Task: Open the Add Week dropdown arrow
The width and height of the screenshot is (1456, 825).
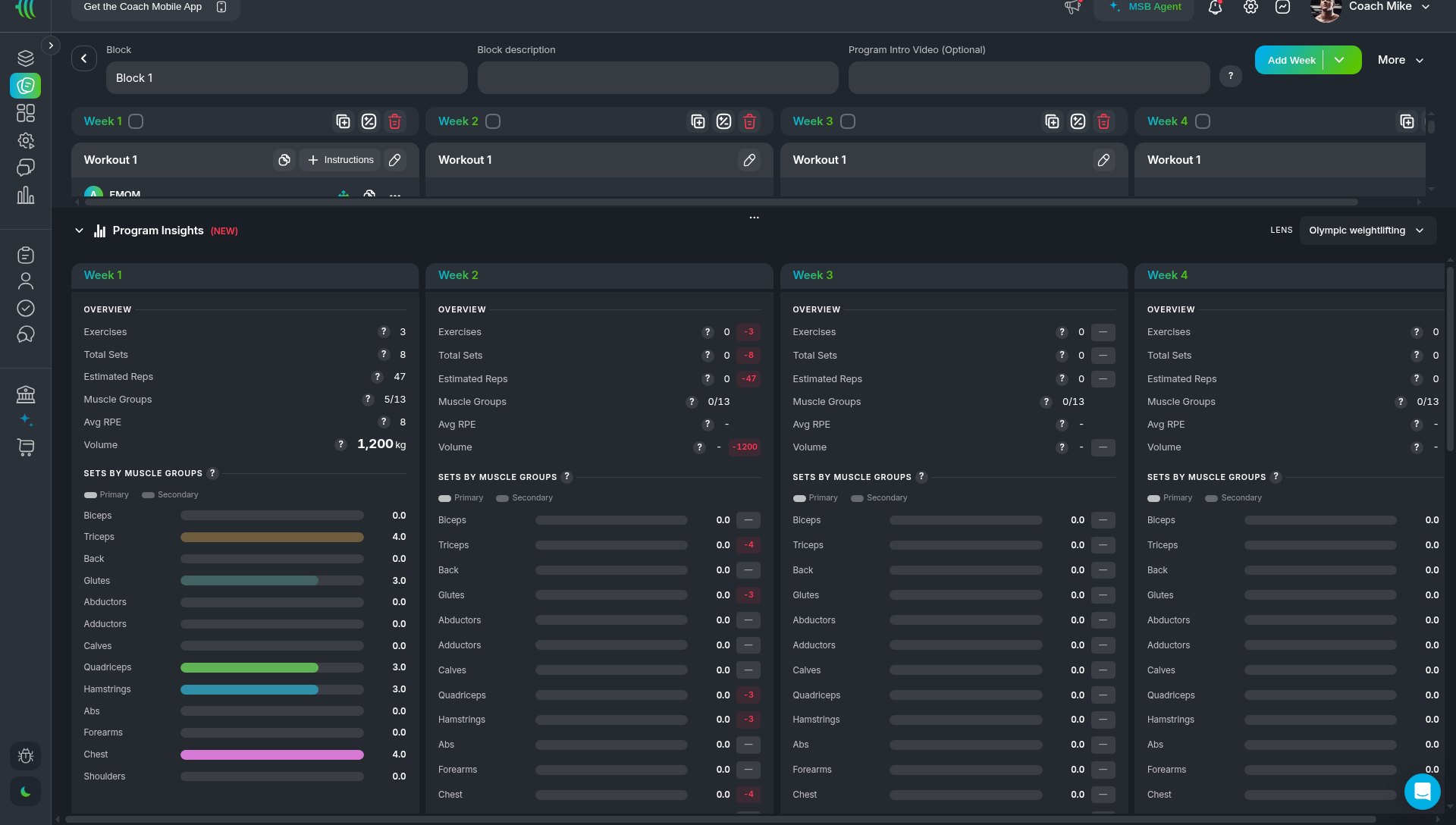Action: [1340, 60]
